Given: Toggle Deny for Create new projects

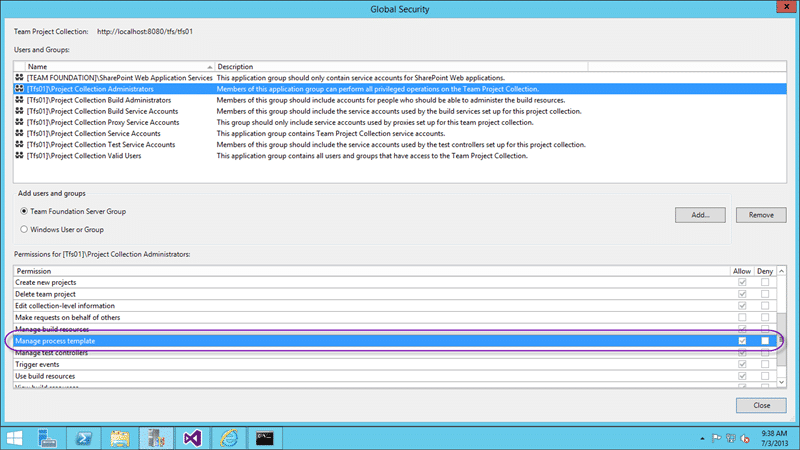Looking at the screenshot, I should pos(765,282).
